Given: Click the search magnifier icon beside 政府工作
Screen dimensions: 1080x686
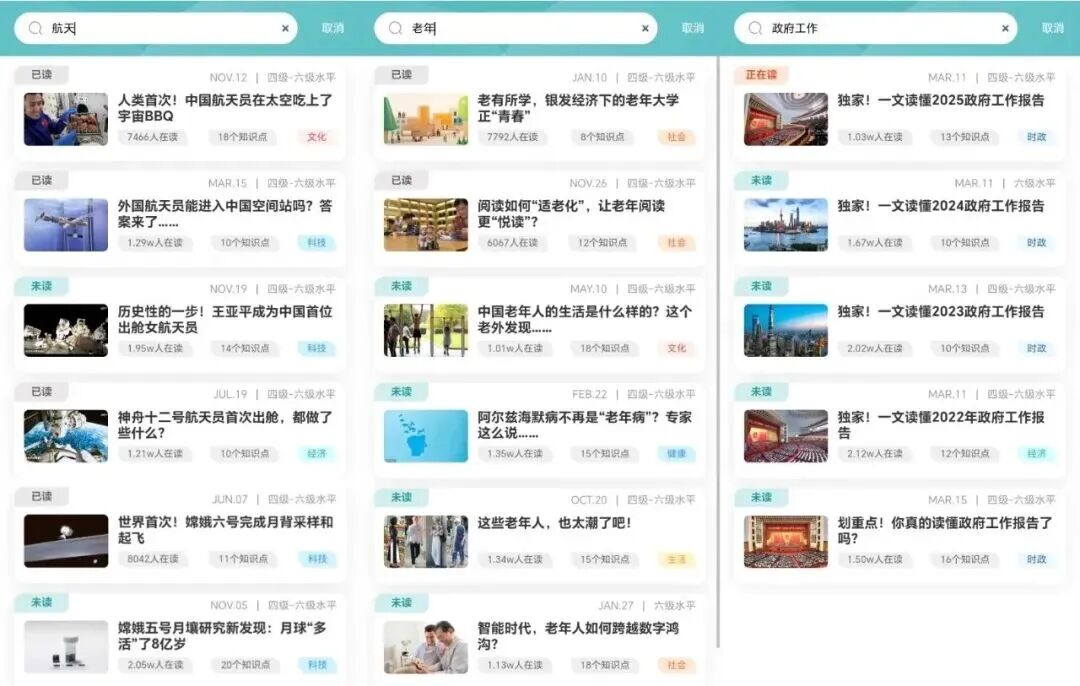Looking at the screenshot, I should click(x=756, y=28).
